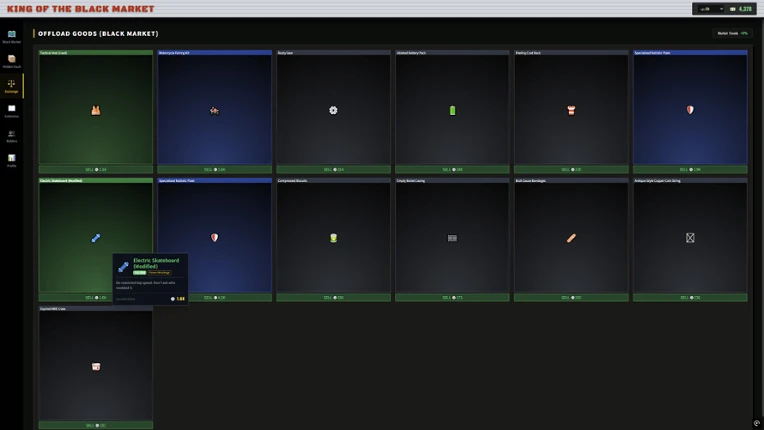Open the Profile sidebar icon
Image resolution: width=764 pixels, height=430 pixels.
point(12,160)
